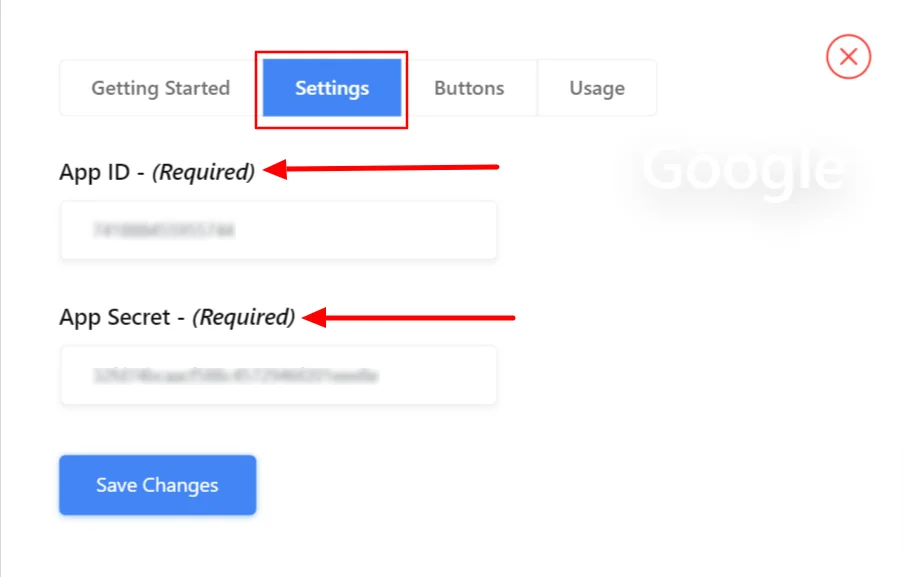Select the blurred App ID value text
903x577 pixels.
tap(163, 231)
